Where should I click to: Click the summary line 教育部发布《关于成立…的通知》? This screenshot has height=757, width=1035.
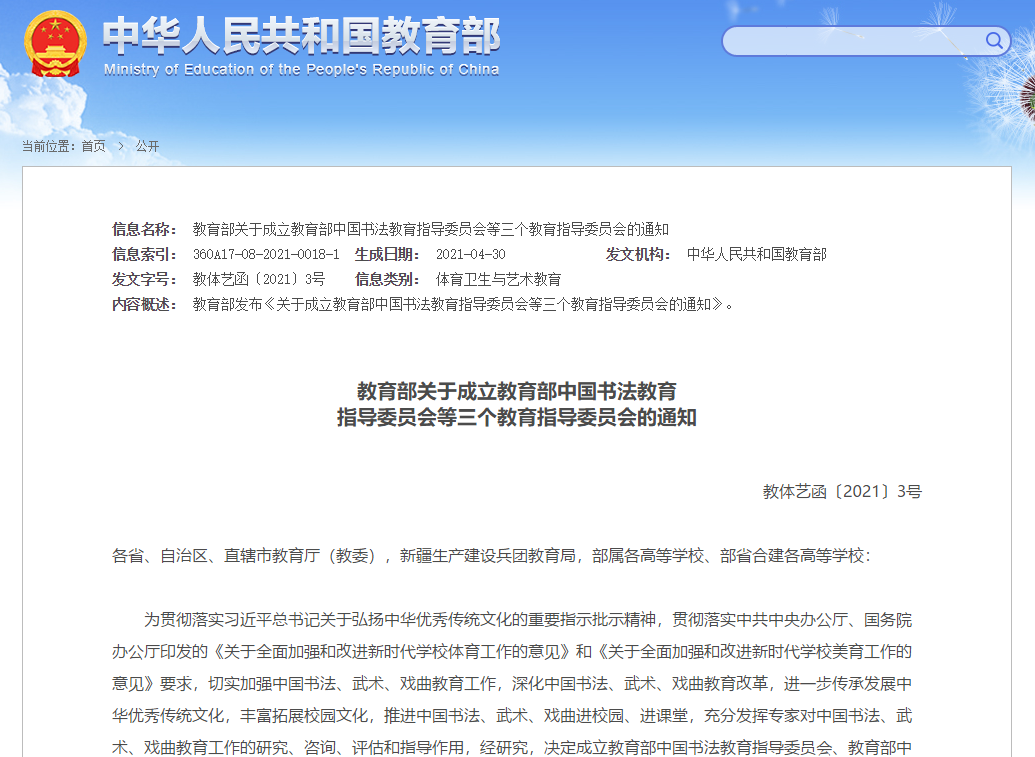pos(463,304)
